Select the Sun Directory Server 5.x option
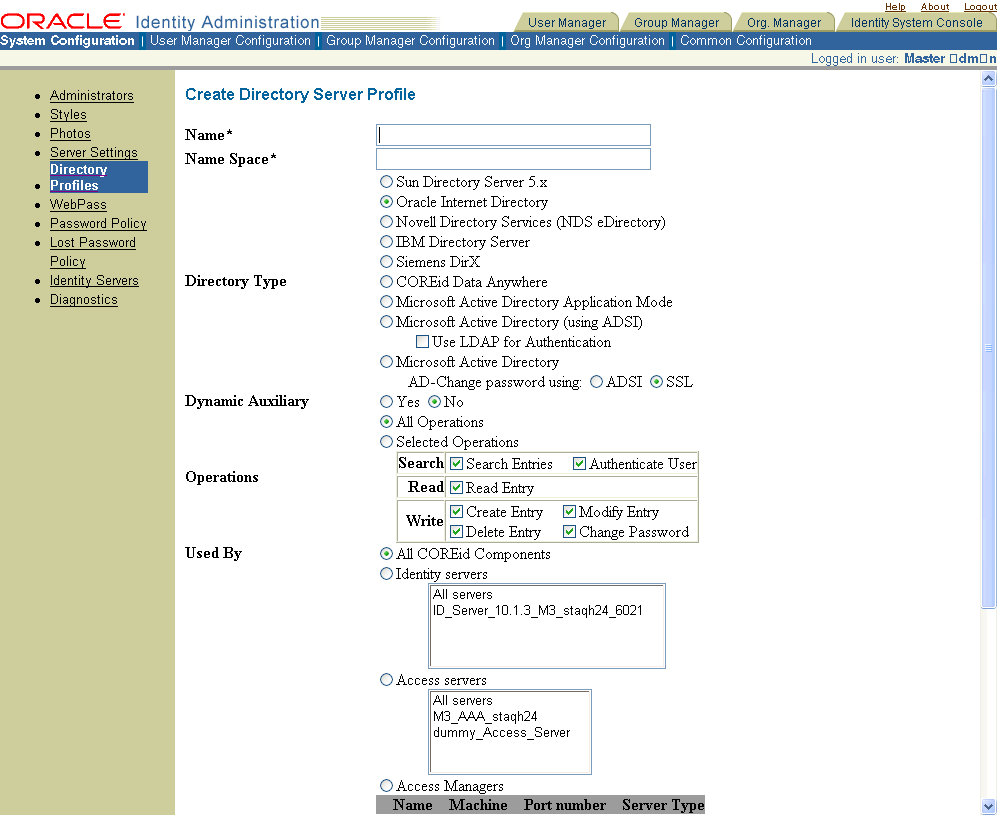This screenshot has width=997, height=815. (x=387, y=183)
